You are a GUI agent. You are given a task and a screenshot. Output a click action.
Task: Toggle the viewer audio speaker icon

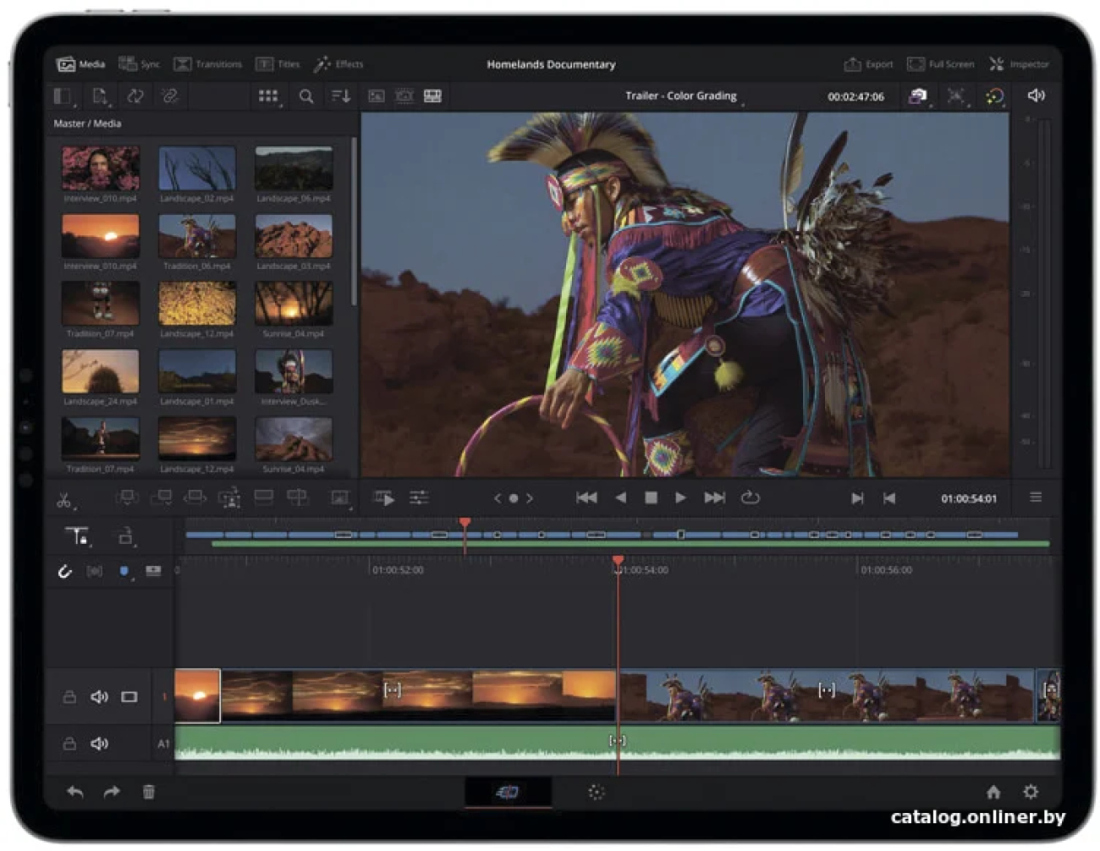click(1035, 95)
